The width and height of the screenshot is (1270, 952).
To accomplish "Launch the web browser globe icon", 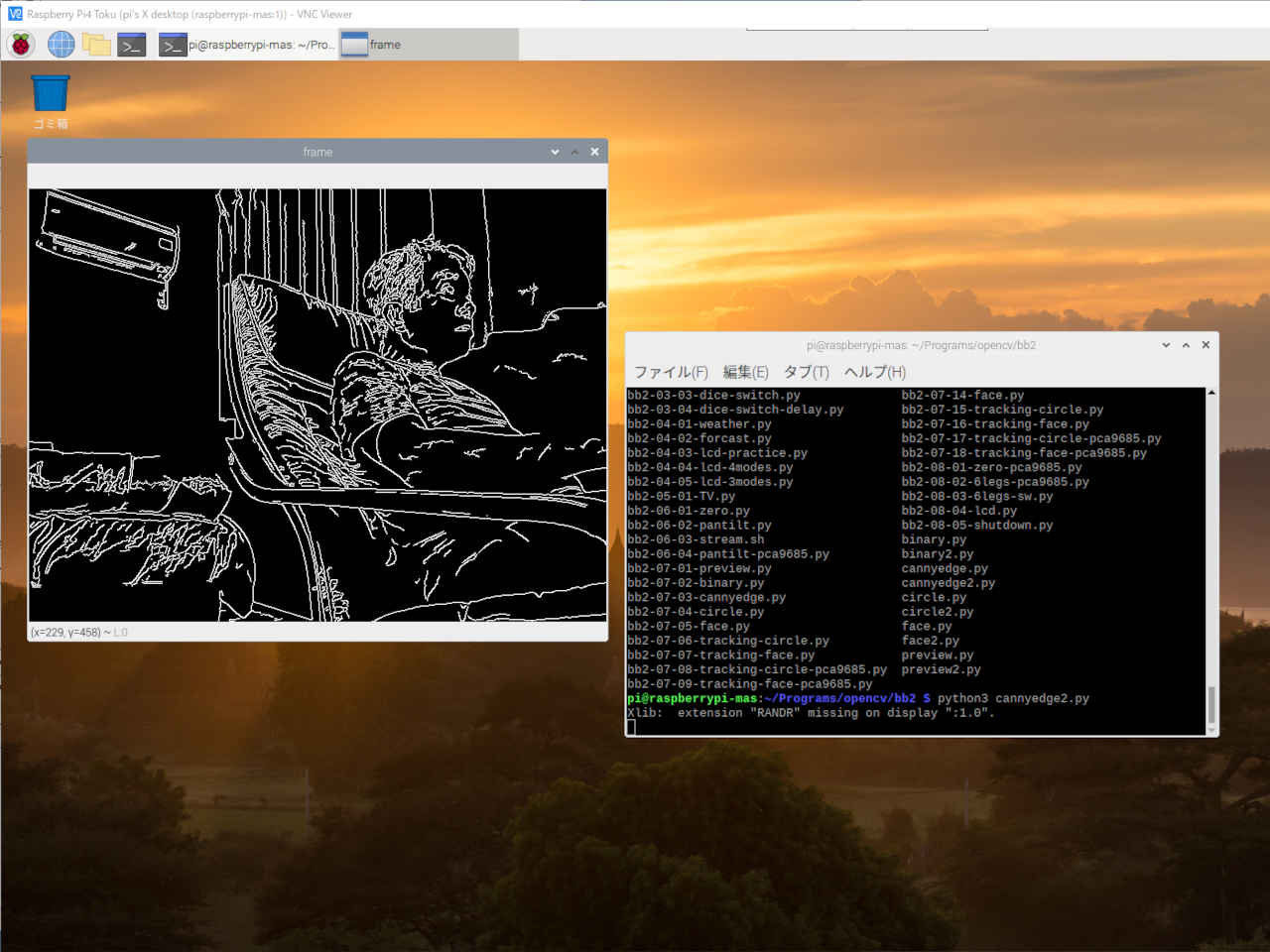I will (x=62, y=45).
